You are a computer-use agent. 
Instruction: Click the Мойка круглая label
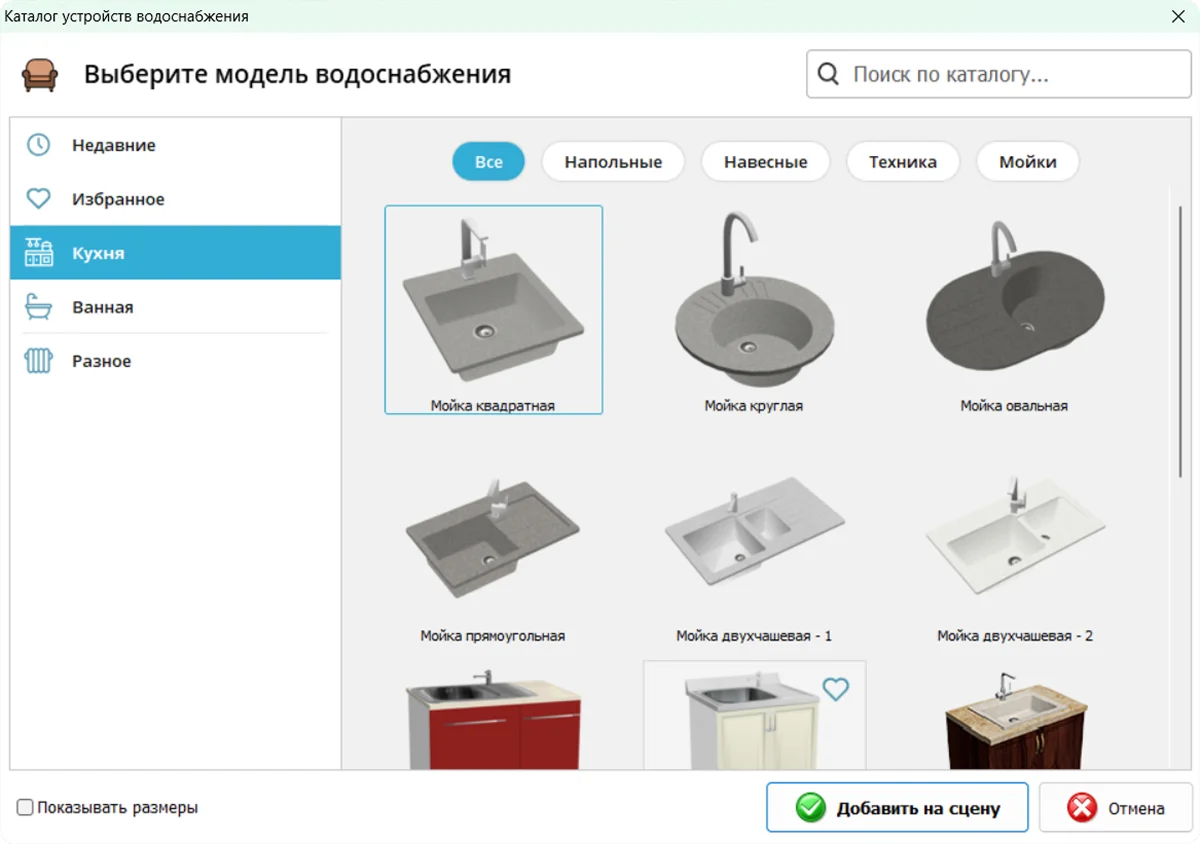[754, 406]
